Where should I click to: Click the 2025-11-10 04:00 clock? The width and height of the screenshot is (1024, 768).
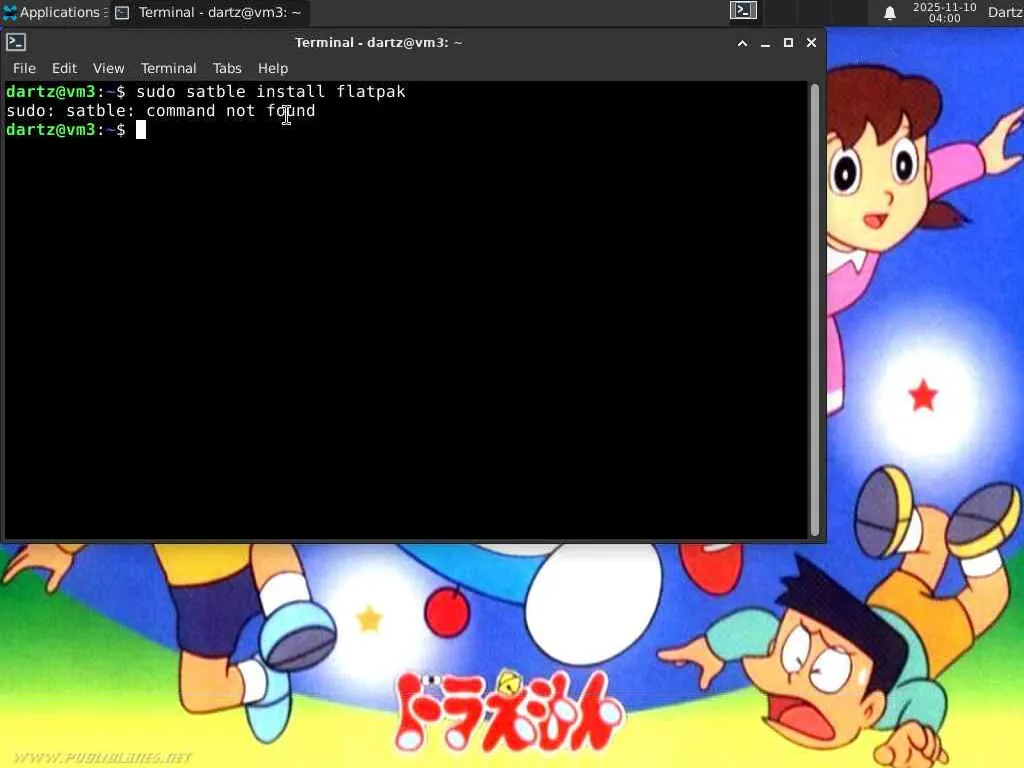pyautogui.click(x=944, y=12)
